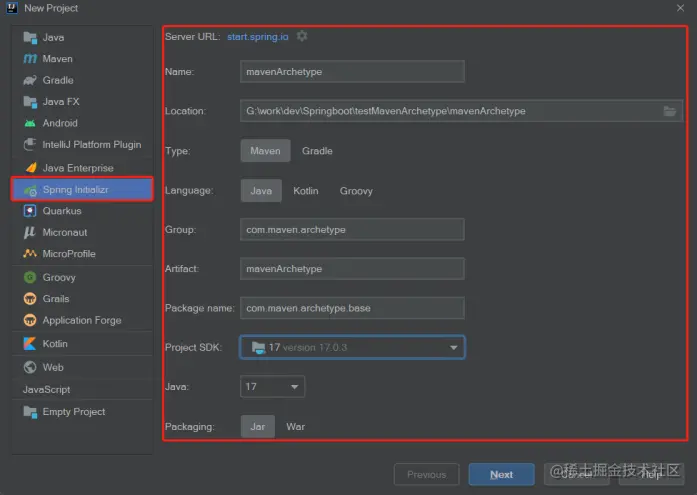The width and height of the screenshot is (697, 495).
Task: Browse location with folder icon
Action: [x=670, y=111]
